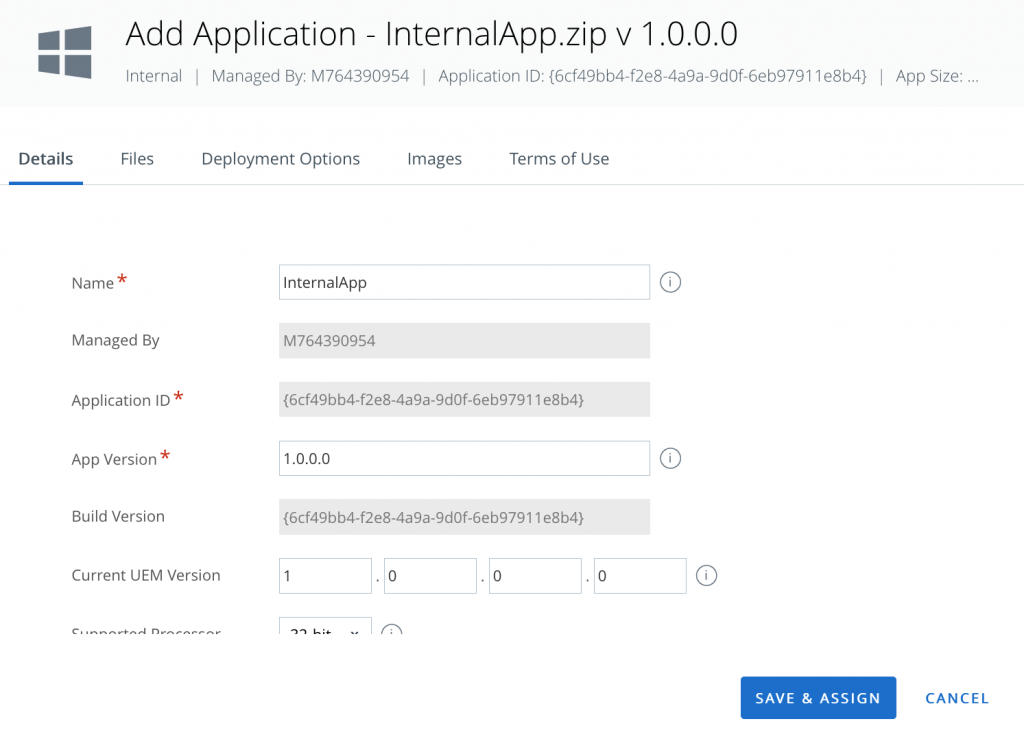
Task: Select the Images tab
Action: coord(434,159)
